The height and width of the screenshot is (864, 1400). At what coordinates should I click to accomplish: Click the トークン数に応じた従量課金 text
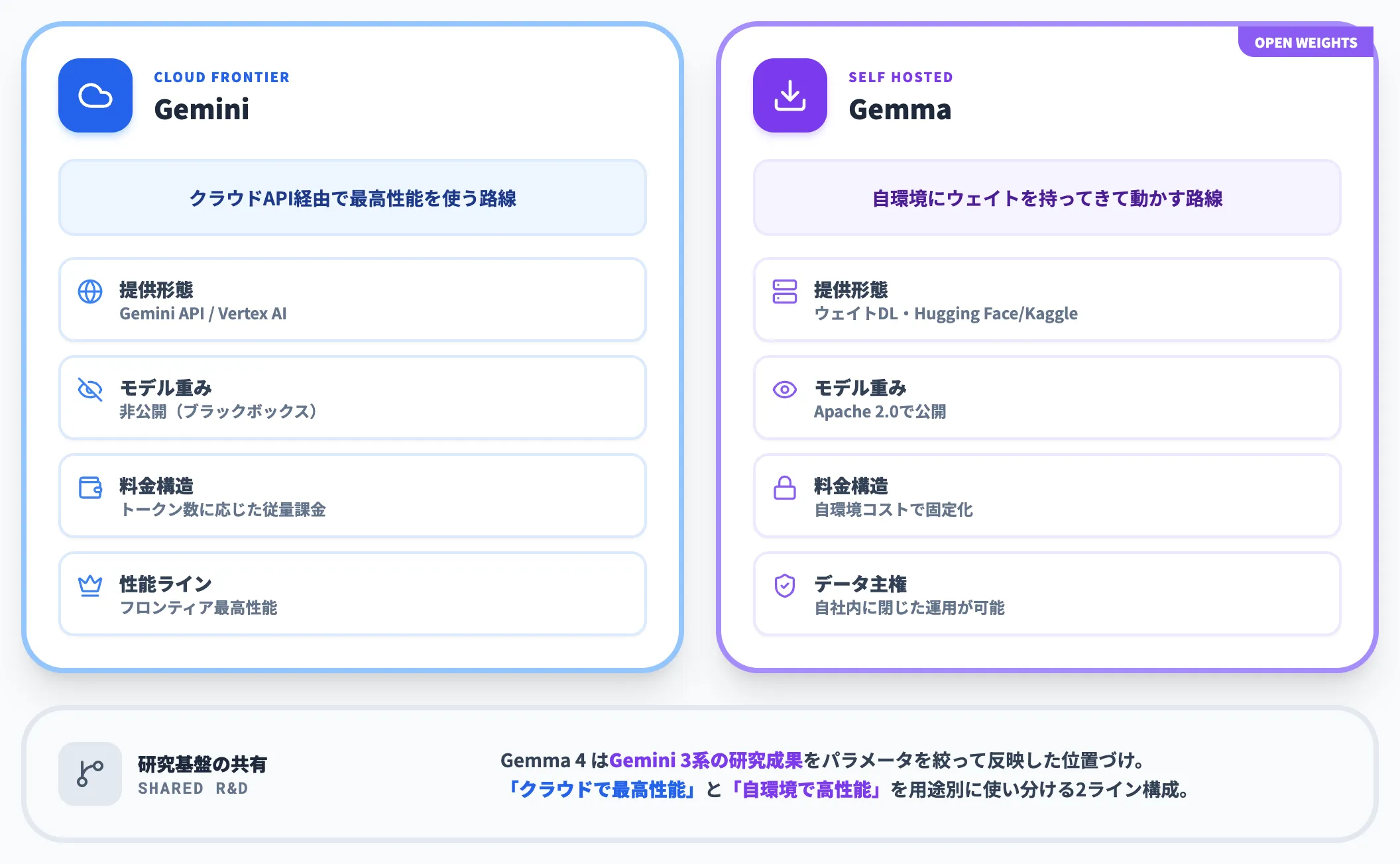pos(223,510)
